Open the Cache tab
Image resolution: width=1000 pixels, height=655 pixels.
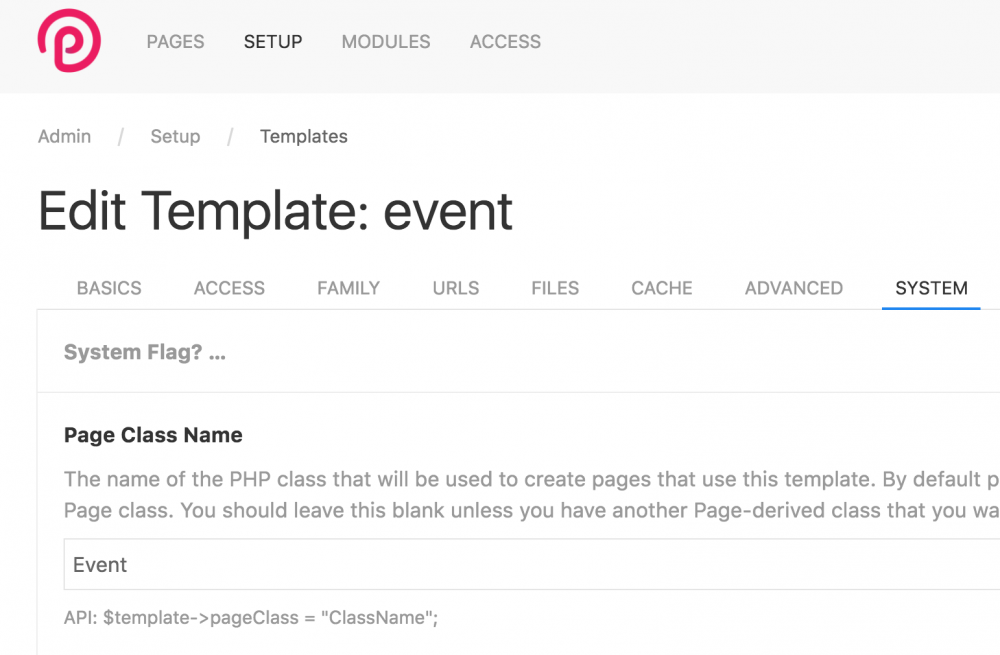tap(662, 288)
